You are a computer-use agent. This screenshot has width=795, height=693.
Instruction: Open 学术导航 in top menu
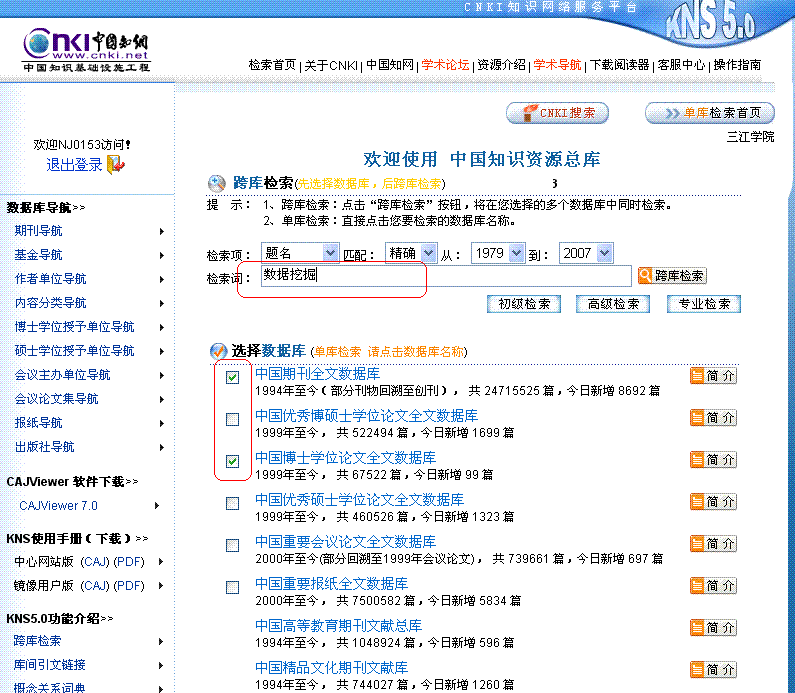click(557, 65)
